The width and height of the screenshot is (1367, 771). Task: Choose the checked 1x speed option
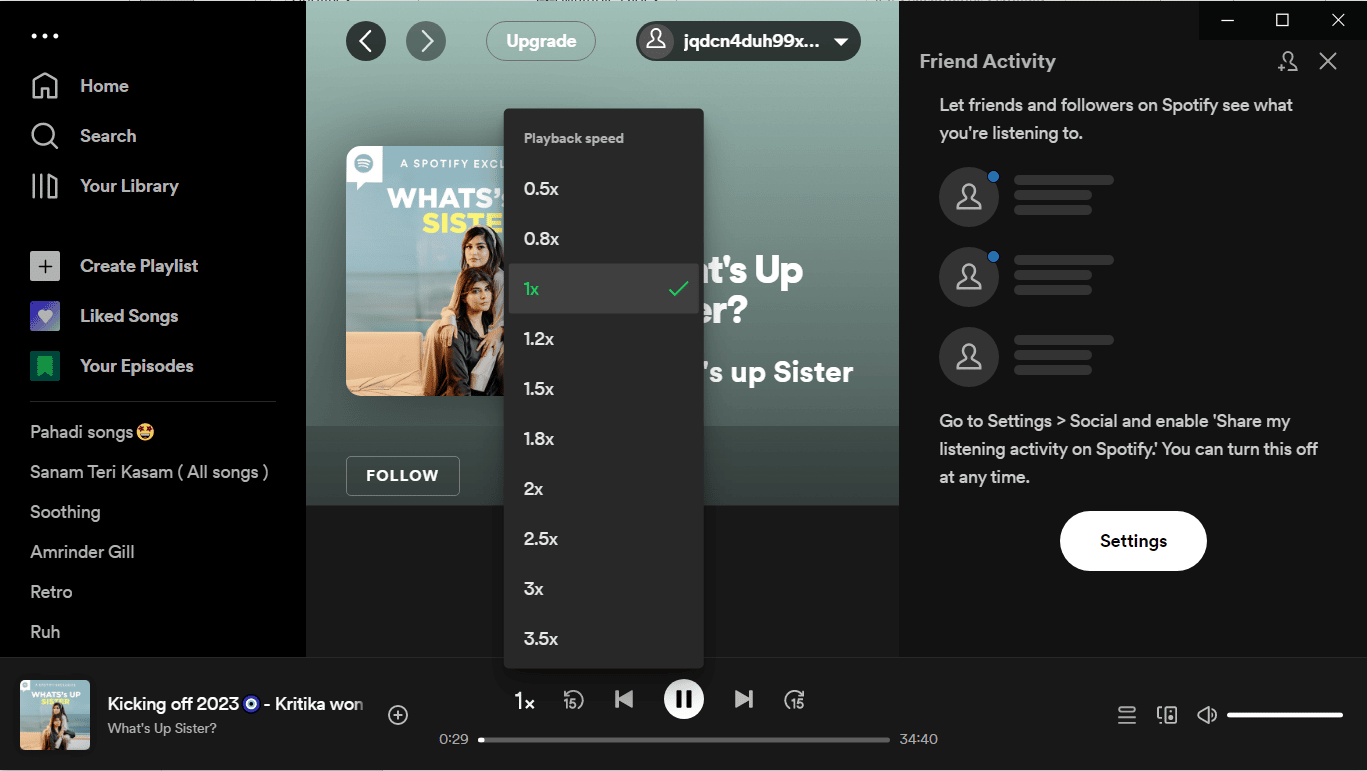pyautogui.click(x=604, y=289)
